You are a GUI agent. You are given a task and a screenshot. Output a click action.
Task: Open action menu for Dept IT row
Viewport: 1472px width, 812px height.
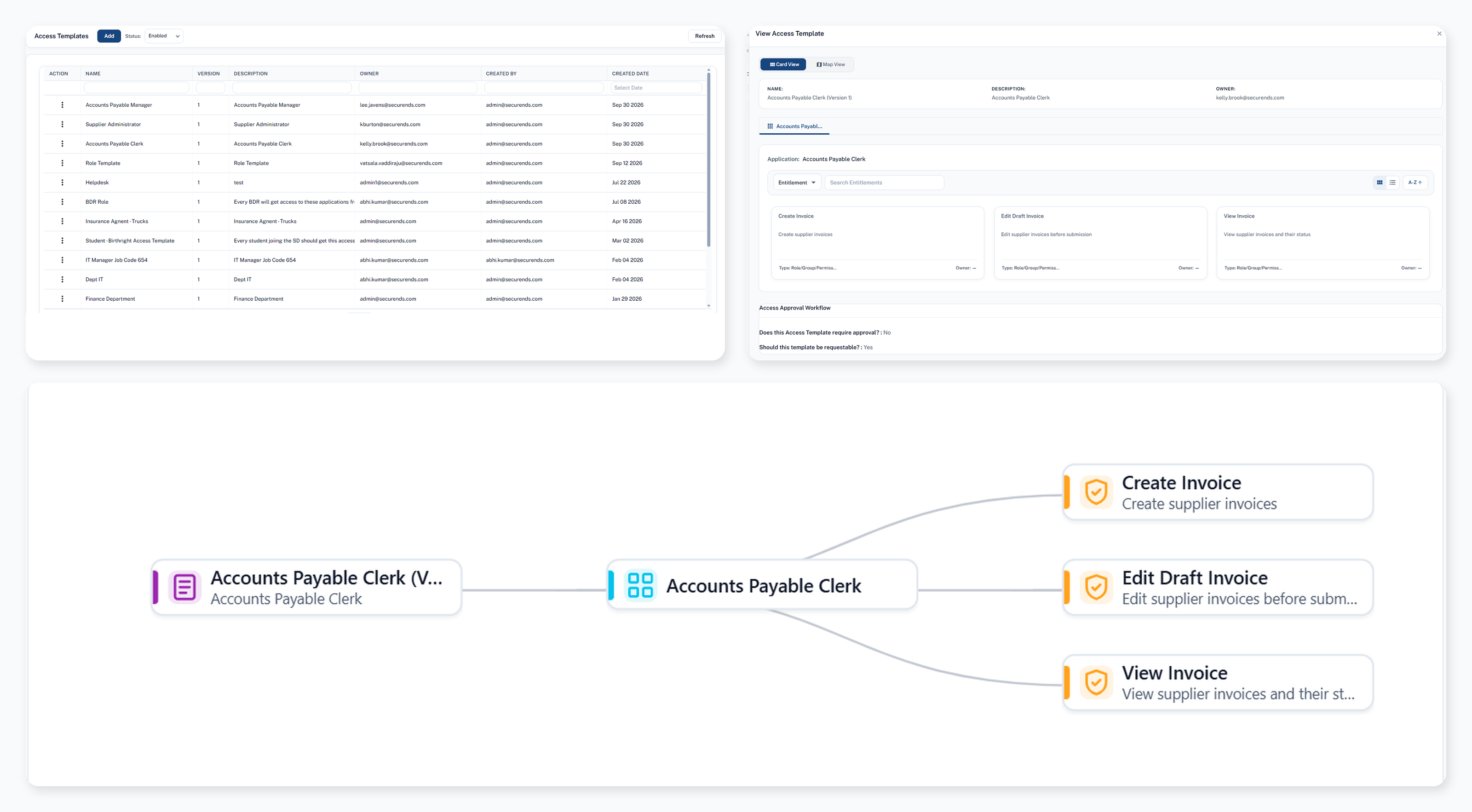click(62, 280)
